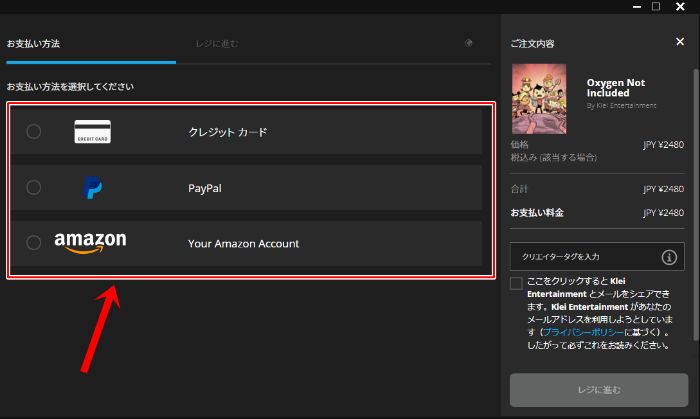Screen dimensions: 700x419
Task: Click the globe language icon
Action: [469, 43]
